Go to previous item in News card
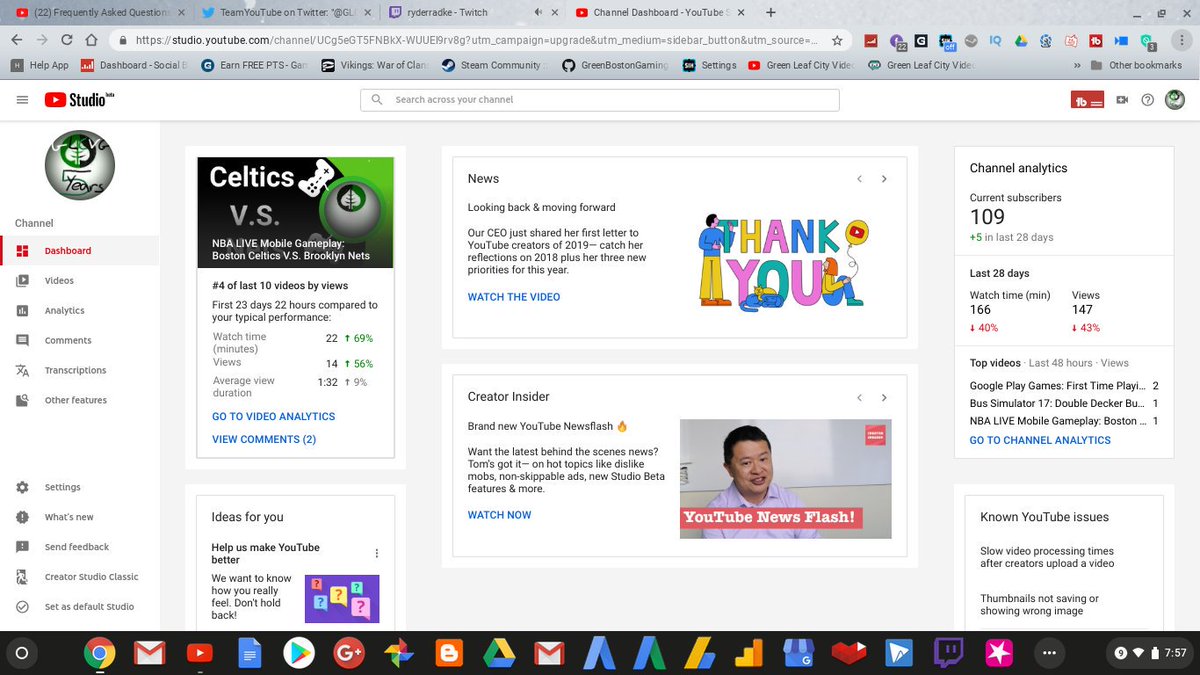This screenshot has width=1200, height=675. point(859,179)
